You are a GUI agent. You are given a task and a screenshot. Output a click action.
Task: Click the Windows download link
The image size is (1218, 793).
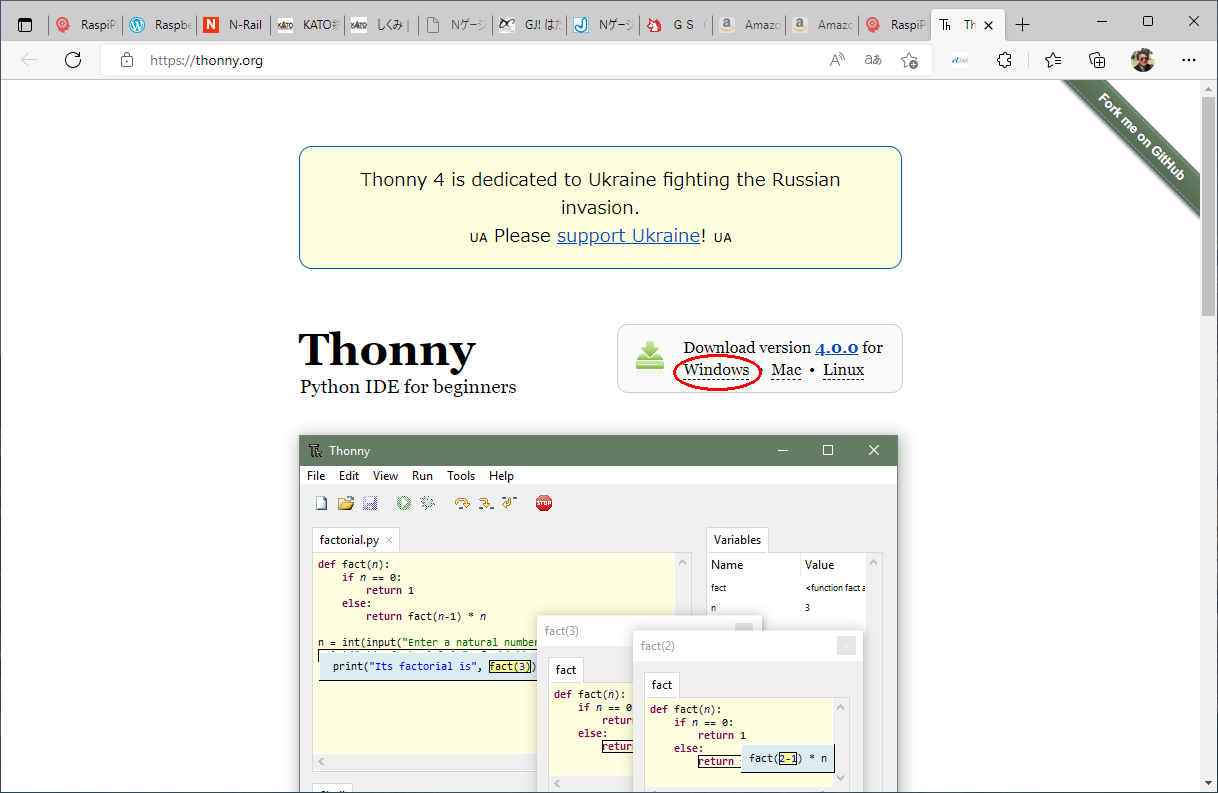point(716,370)
